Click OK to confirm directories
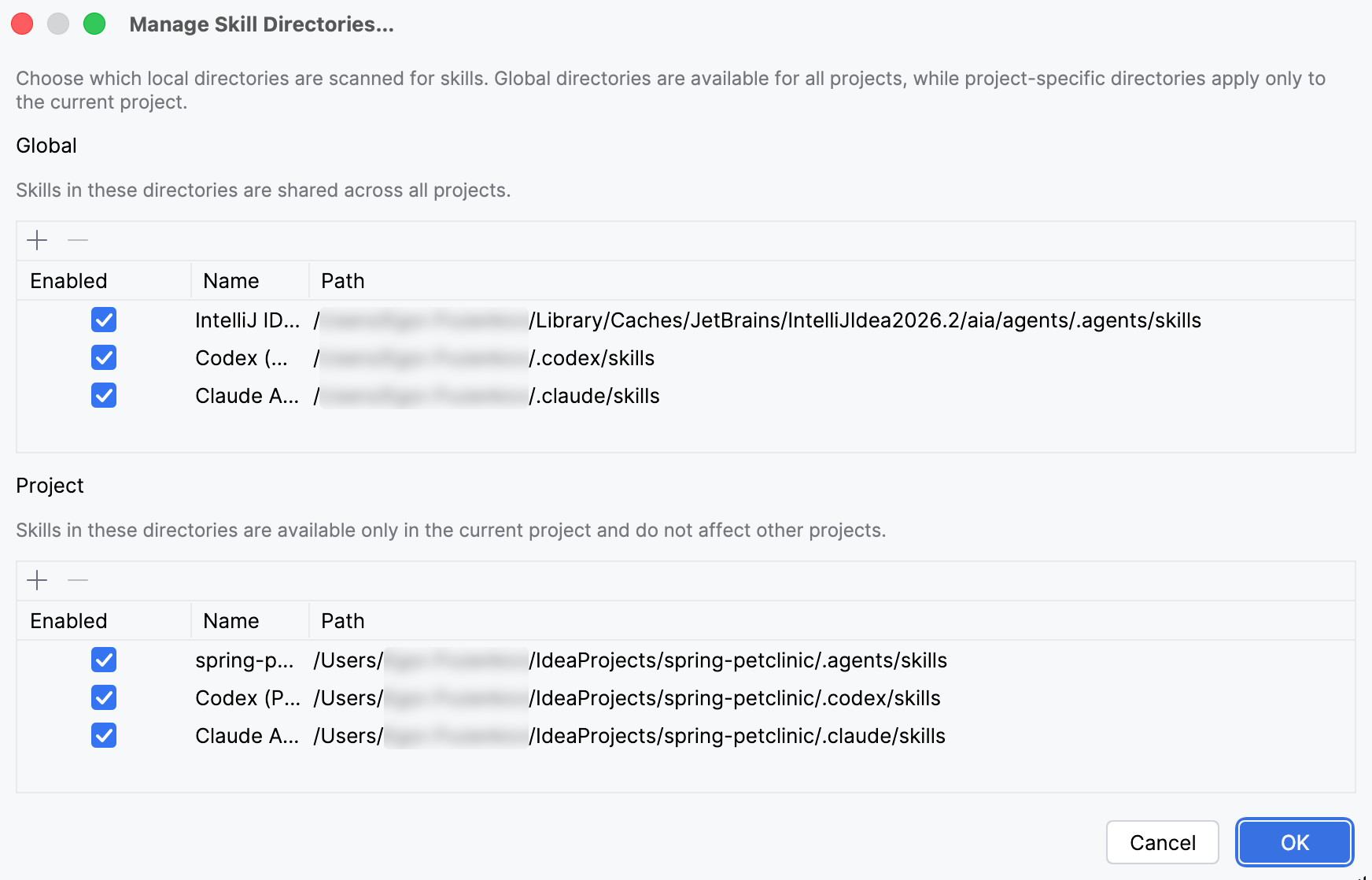This screenshot has width=1372, height=880. [1294, 843]
